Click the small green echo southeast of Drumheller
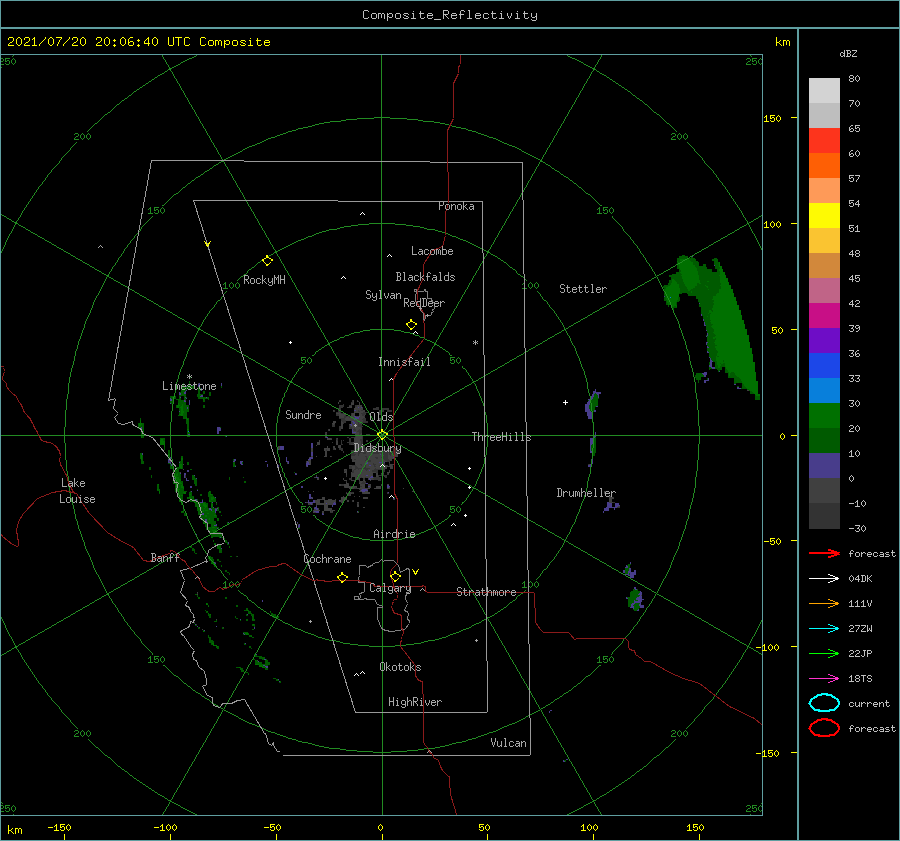The height and width of the screenshot is (841, 900). [x=635, y=599]
